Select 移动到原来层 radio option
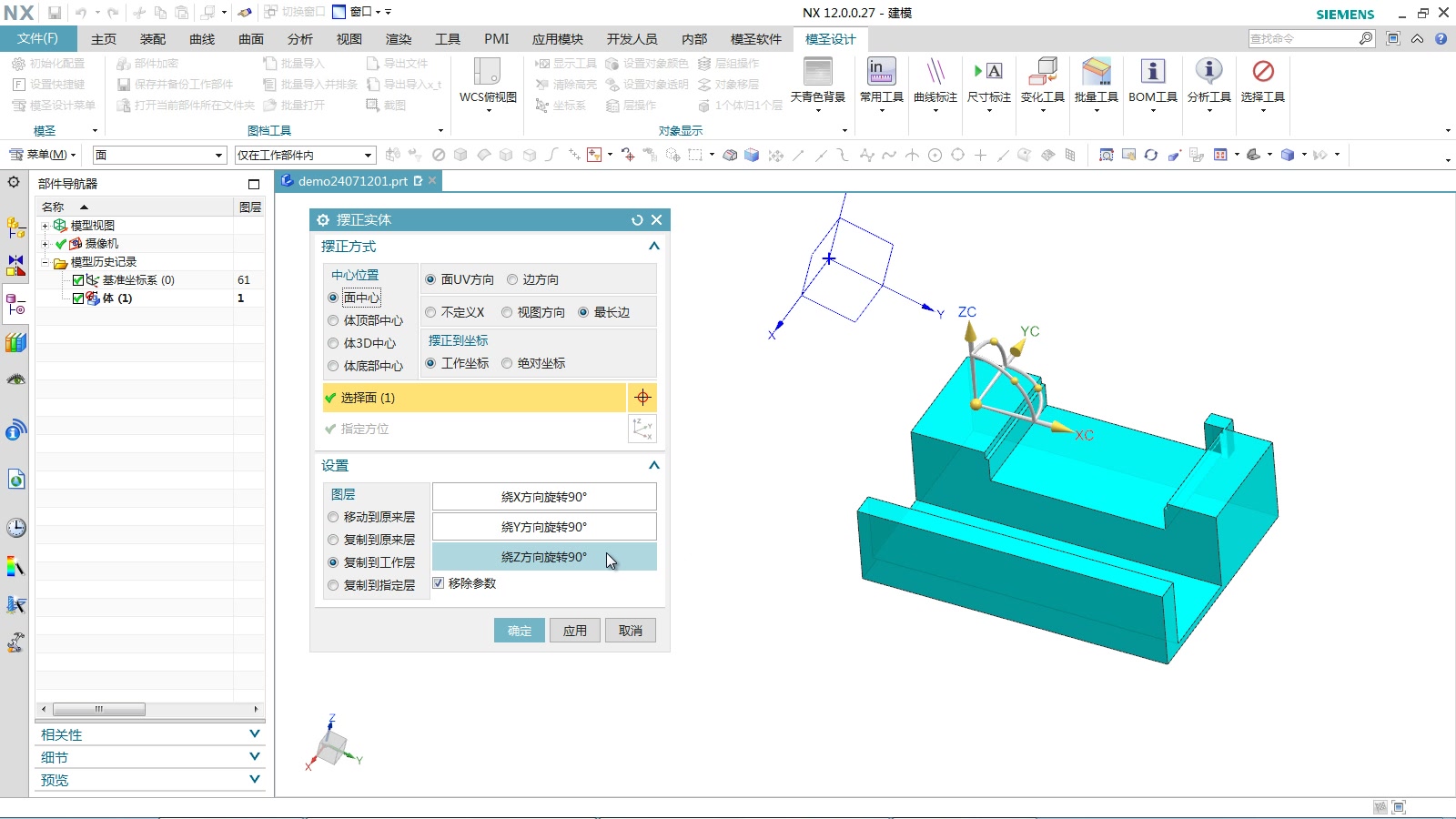Image resolution: width=1456 pixels, height=819 pixels. pos(333,517)
